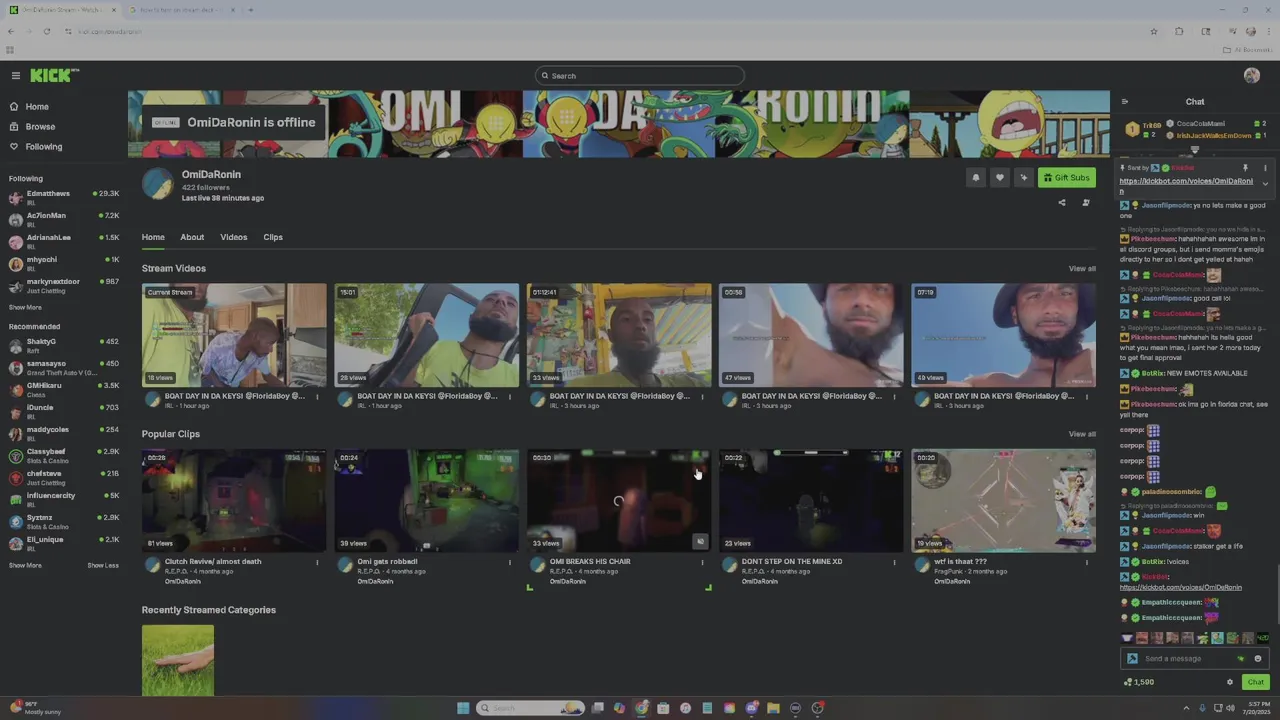
Task: Open options for 'DONT STEP ON THE MINE' clip
Action: 894,562
